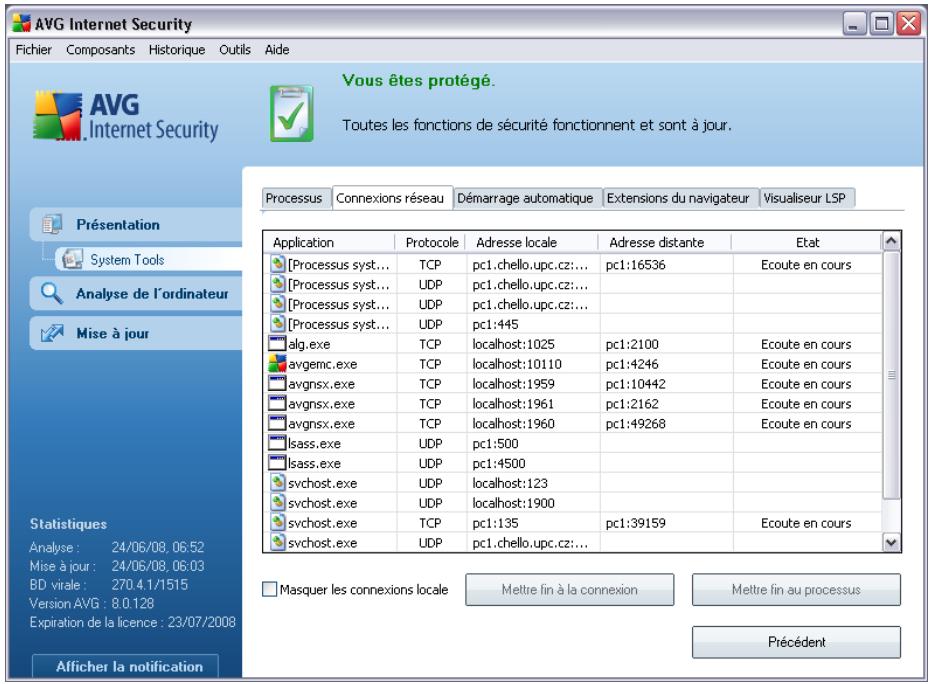This screenshot has height=684, width=932.
Task: Sort by the Etat column header
Action: (x=807, y=242)
